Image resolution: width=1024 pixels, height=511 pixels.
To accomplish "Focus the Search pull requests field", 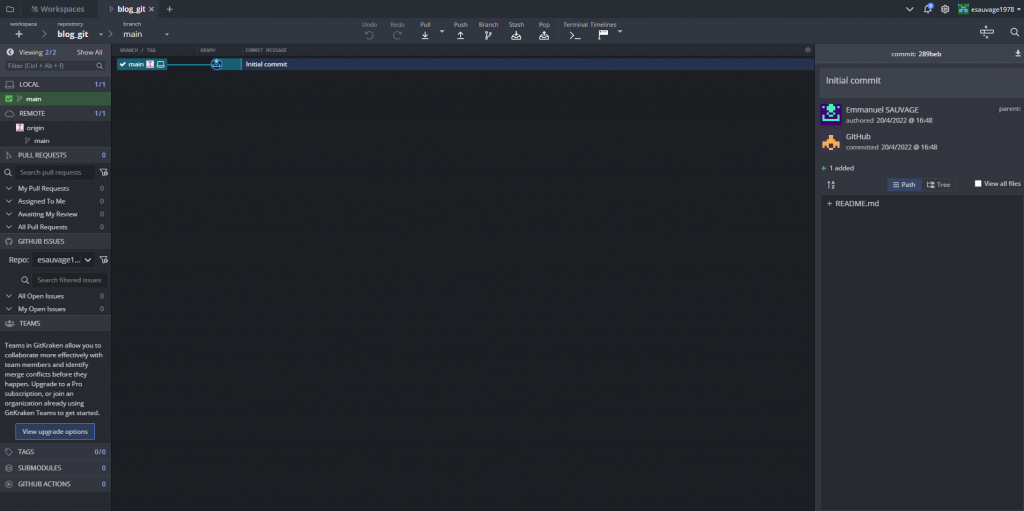I will click(55, 173).
